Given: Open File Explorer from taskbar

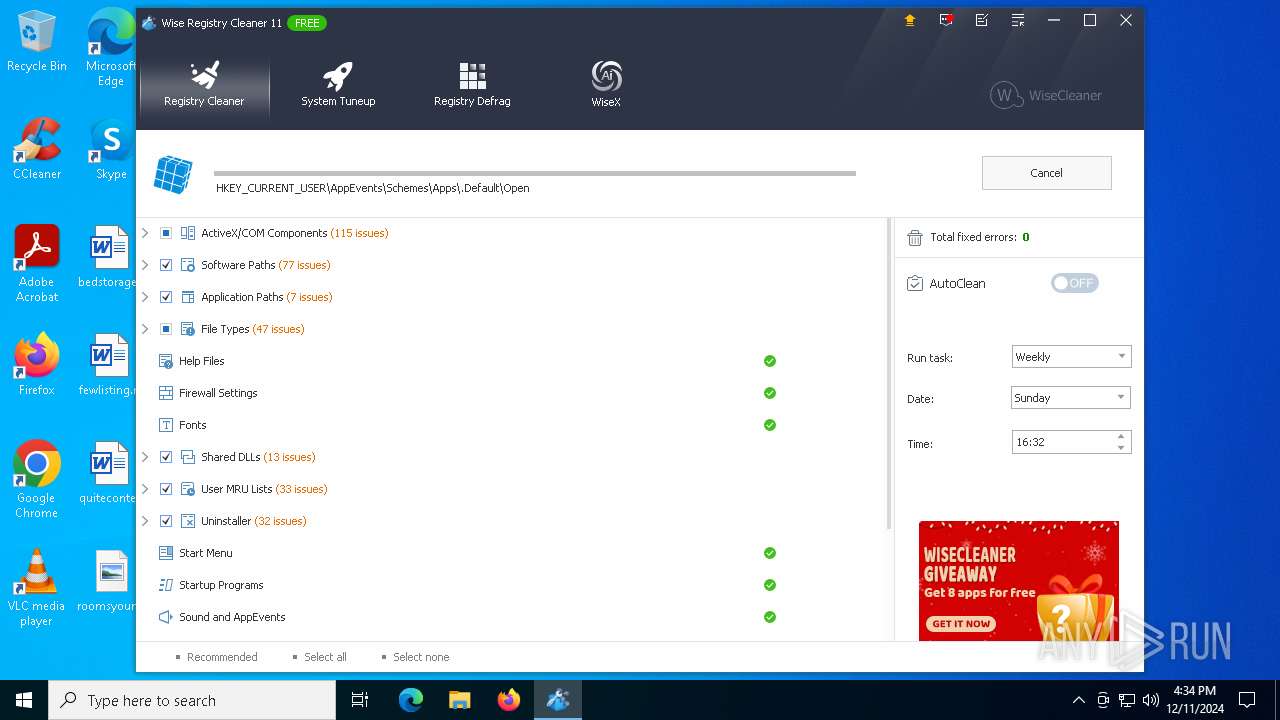Looking at the screenshot, I should point(459,700).
